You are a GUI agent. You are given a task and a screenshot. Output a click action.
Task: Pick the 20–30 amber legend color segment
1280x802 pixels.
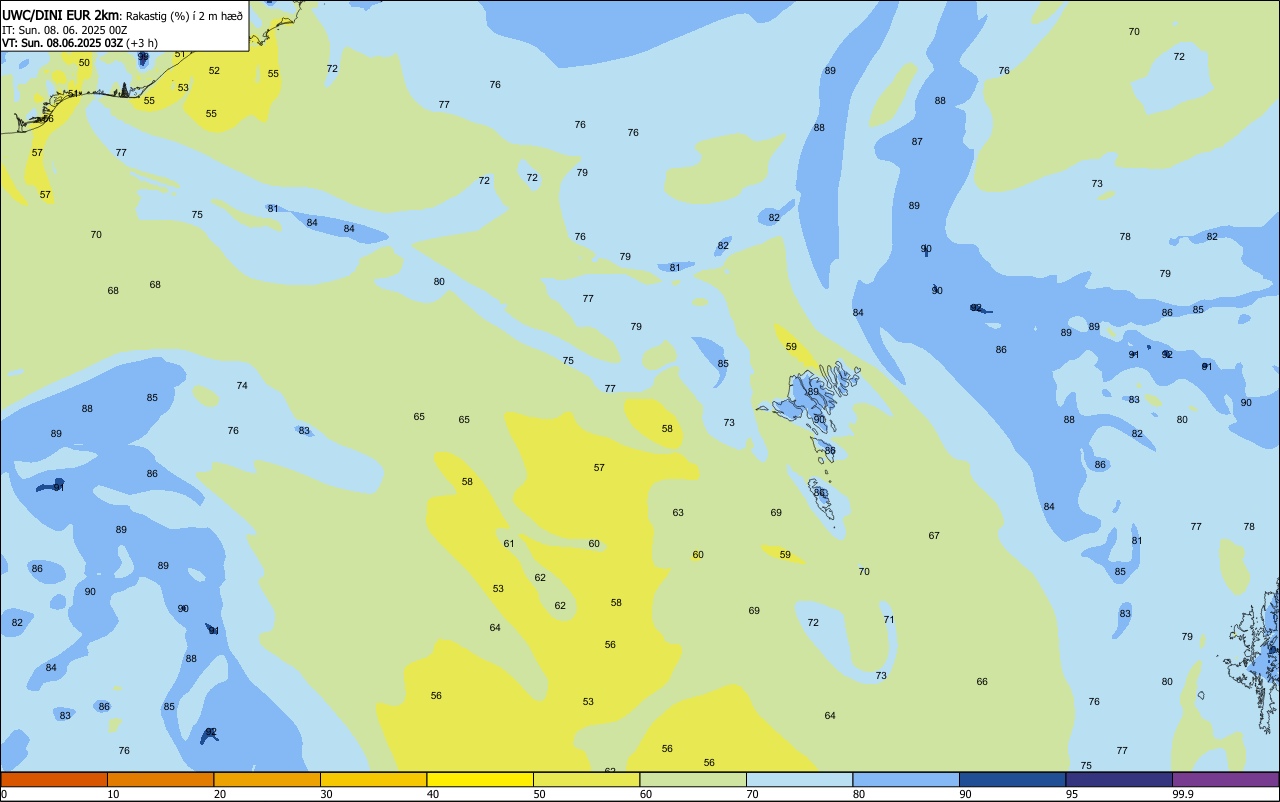point(267,779)
